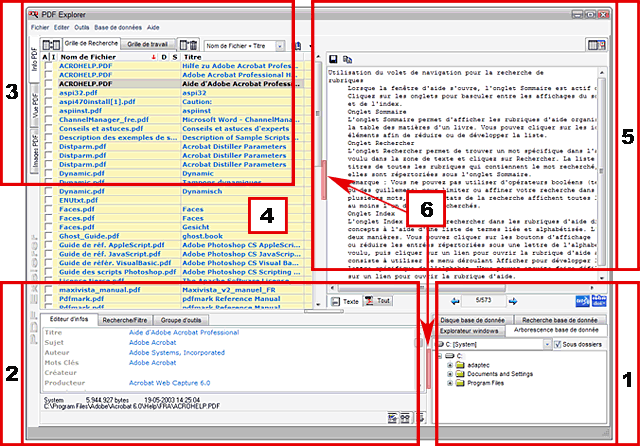Open the Nom de Fichier + Titre dropdown
Viewport: 640px width, 446px height.
pyautogui.click(x=280, y=46)
